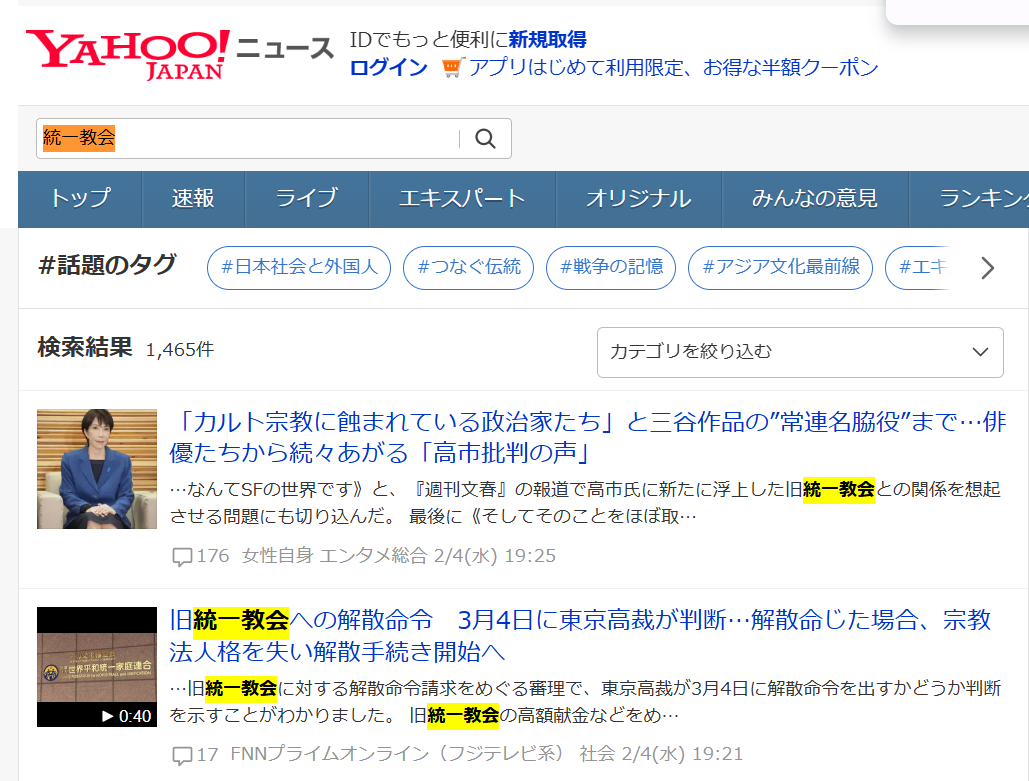Select the #戦争の記憶 tag

point(611,268)
